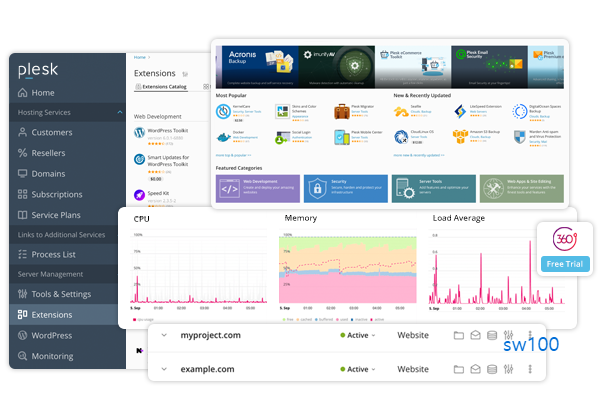600x400 pixels.
Task: Click the Docker whale icon
Action: (x=223, y=137)
